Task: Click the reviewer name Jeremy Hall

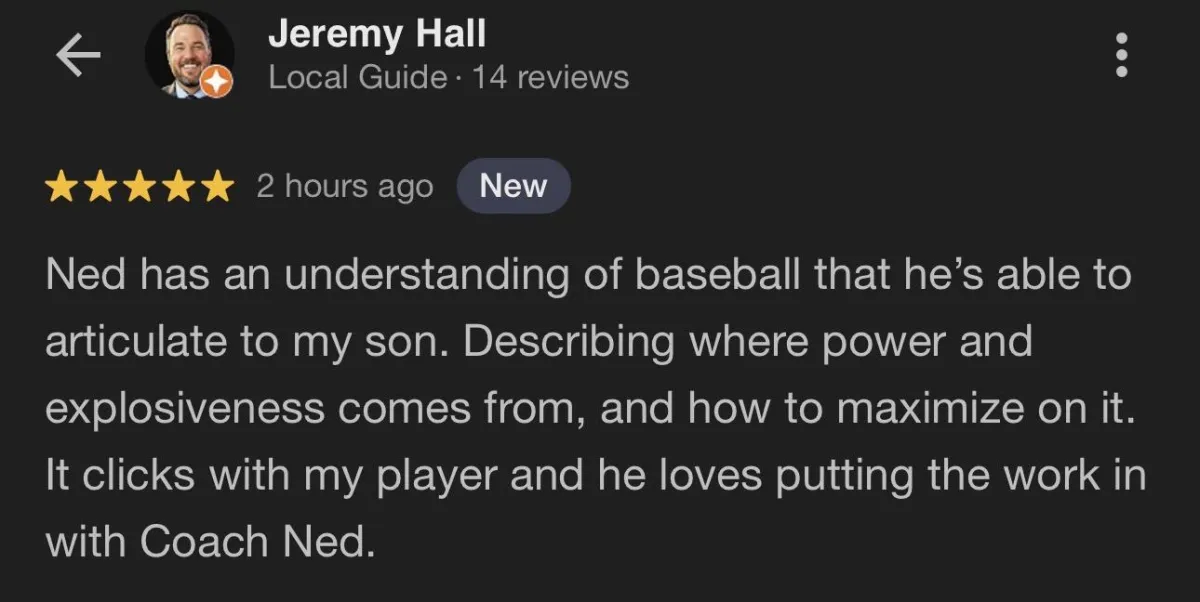Action: [376, 34]
